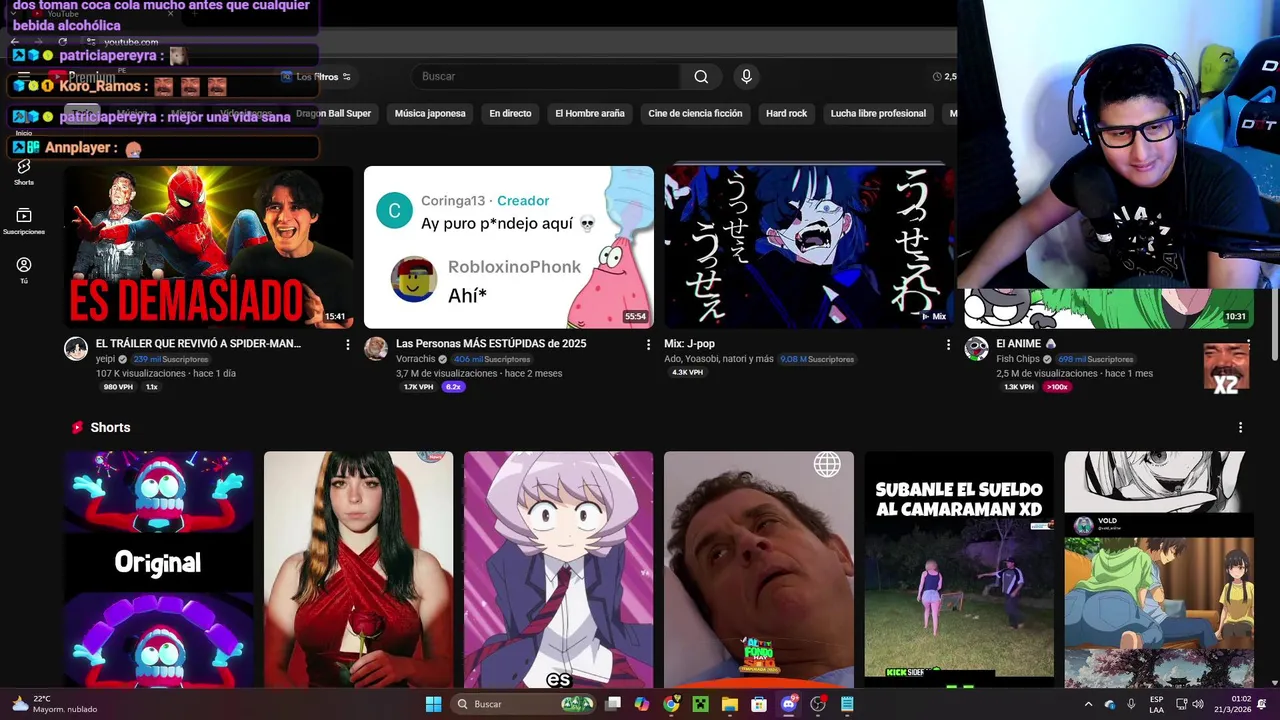Switch to Google Chrome in the taskbar

671,704
